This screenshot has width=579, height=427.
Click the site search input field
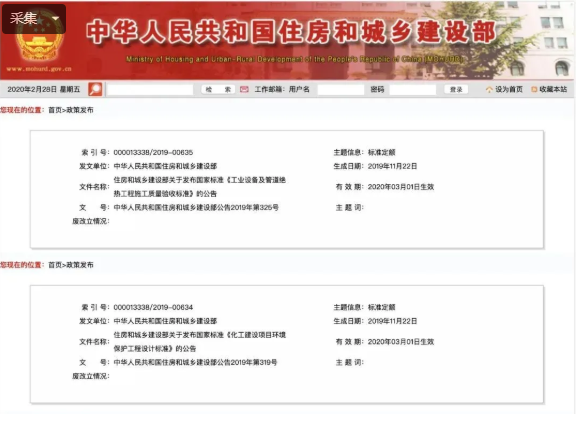coord(150,89)
